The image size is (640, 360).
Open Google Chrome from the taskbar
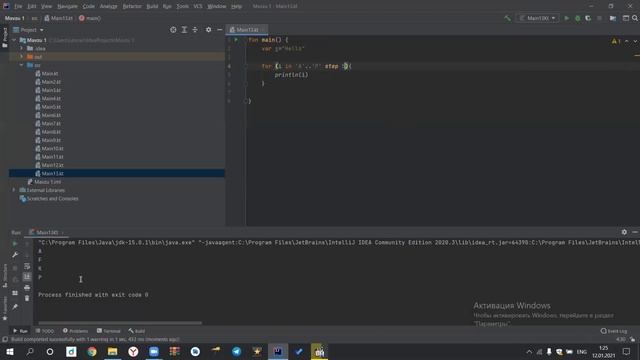[x=92, y=351]
